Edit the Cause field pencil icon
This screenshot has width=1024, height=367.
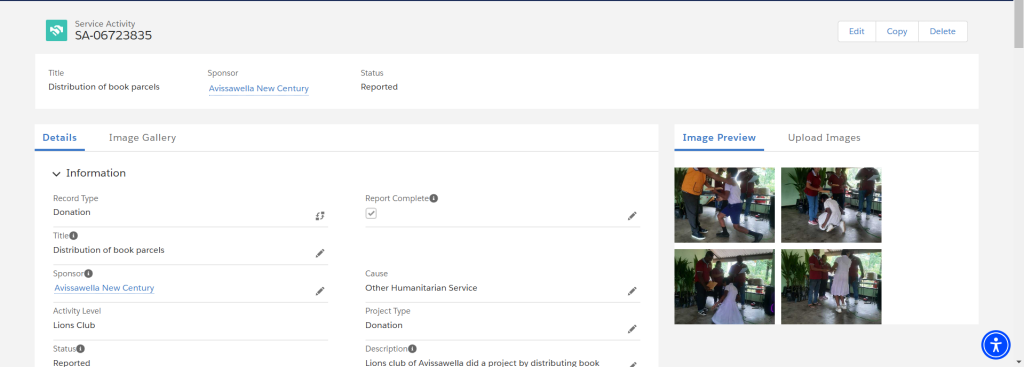(632, 291)
